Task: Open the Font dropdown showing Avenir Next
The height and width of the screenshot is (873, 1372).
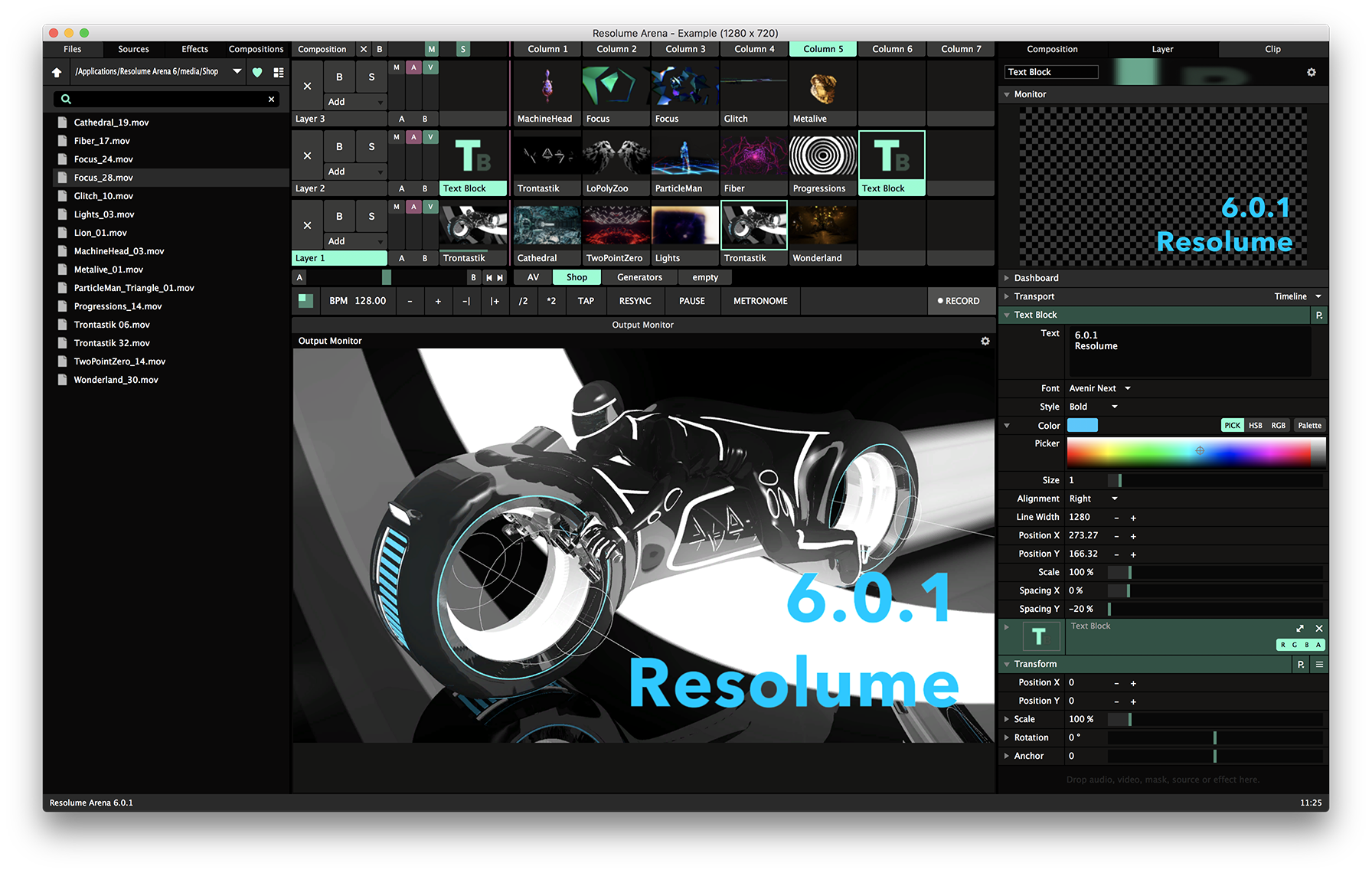Action: point(1099,388)
